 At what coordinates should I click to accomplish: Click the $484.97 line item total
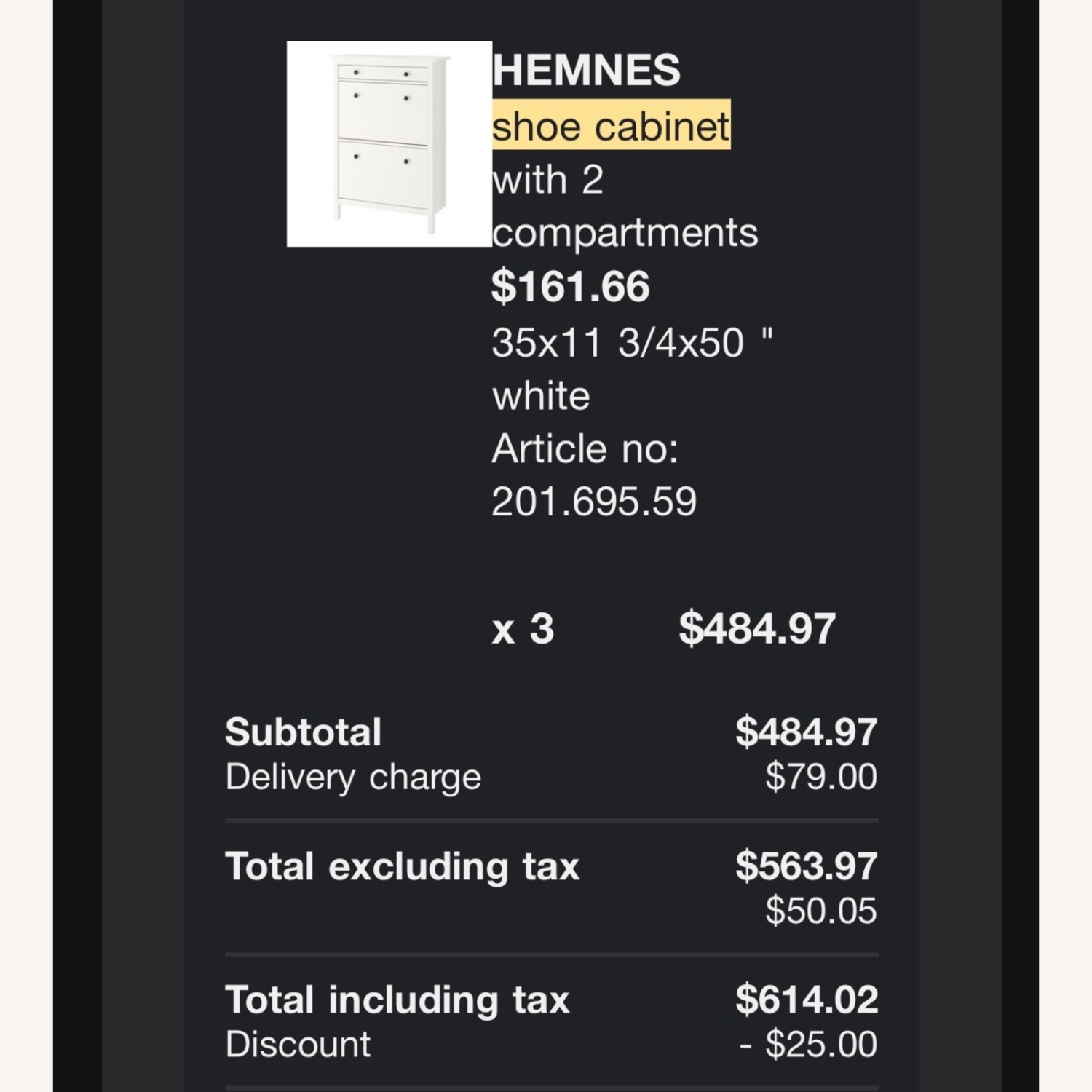tap(756, 628)
